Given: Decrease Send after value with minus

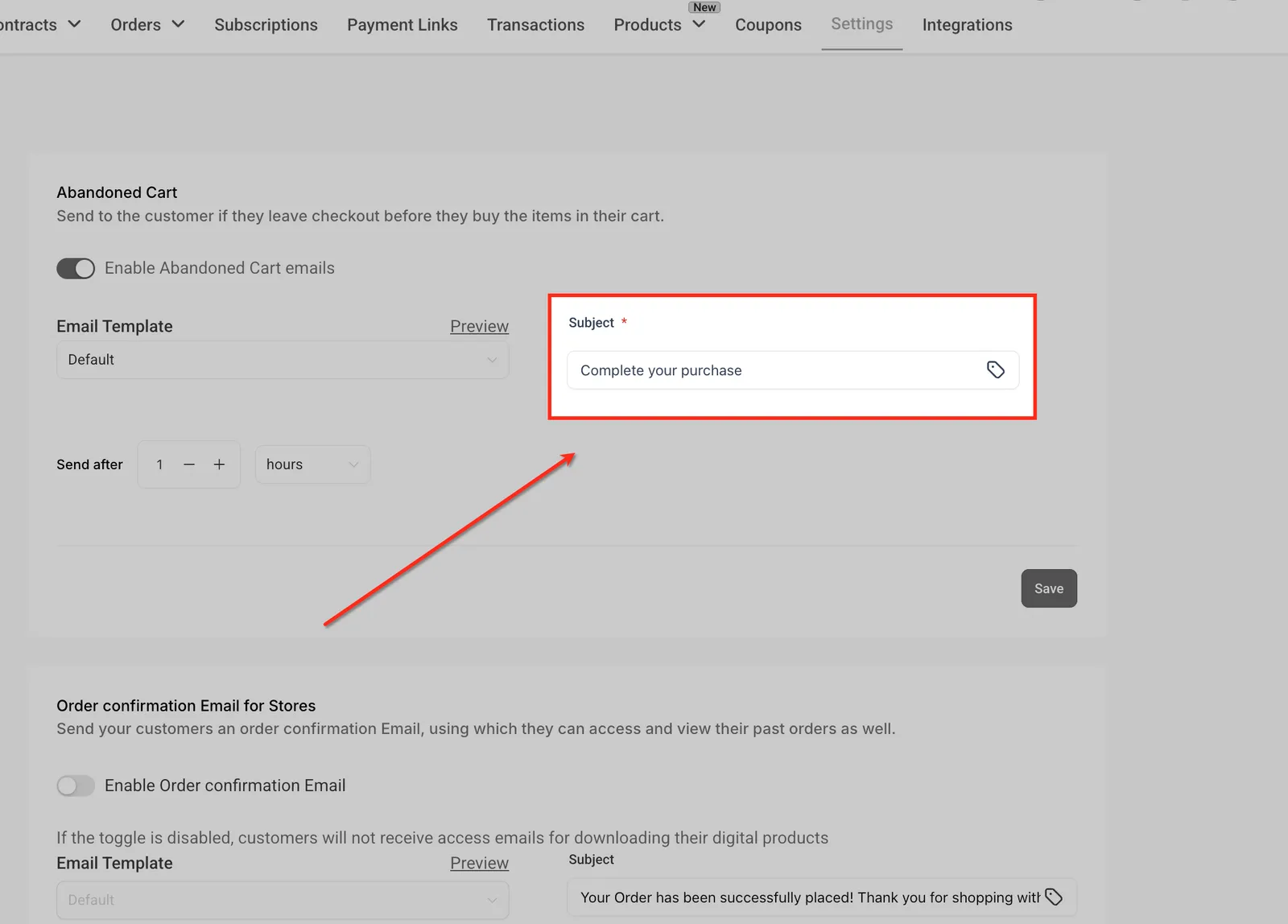Looking at the screenshot, I should point(189,464).
